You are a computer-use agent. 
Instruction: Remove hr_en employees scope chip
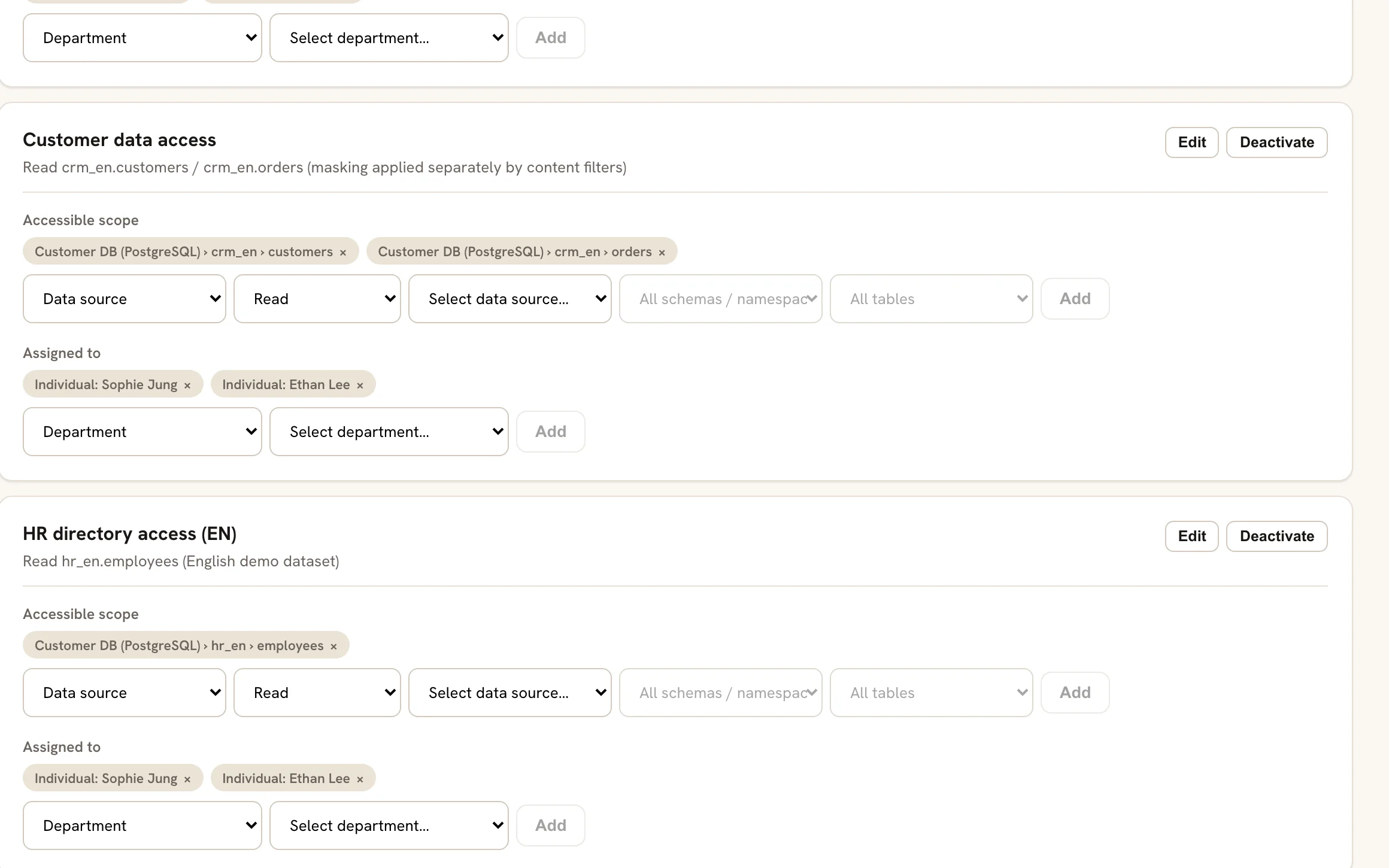[x=333, y=647]
